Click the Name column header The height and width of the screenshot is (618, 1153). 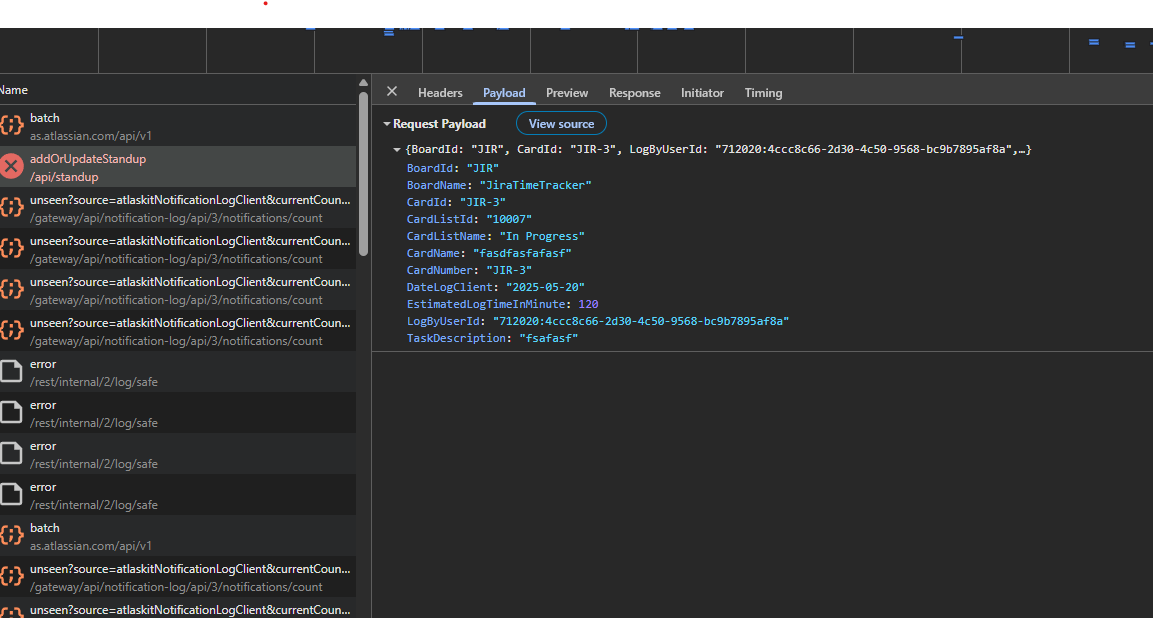[x=178, y=90]
